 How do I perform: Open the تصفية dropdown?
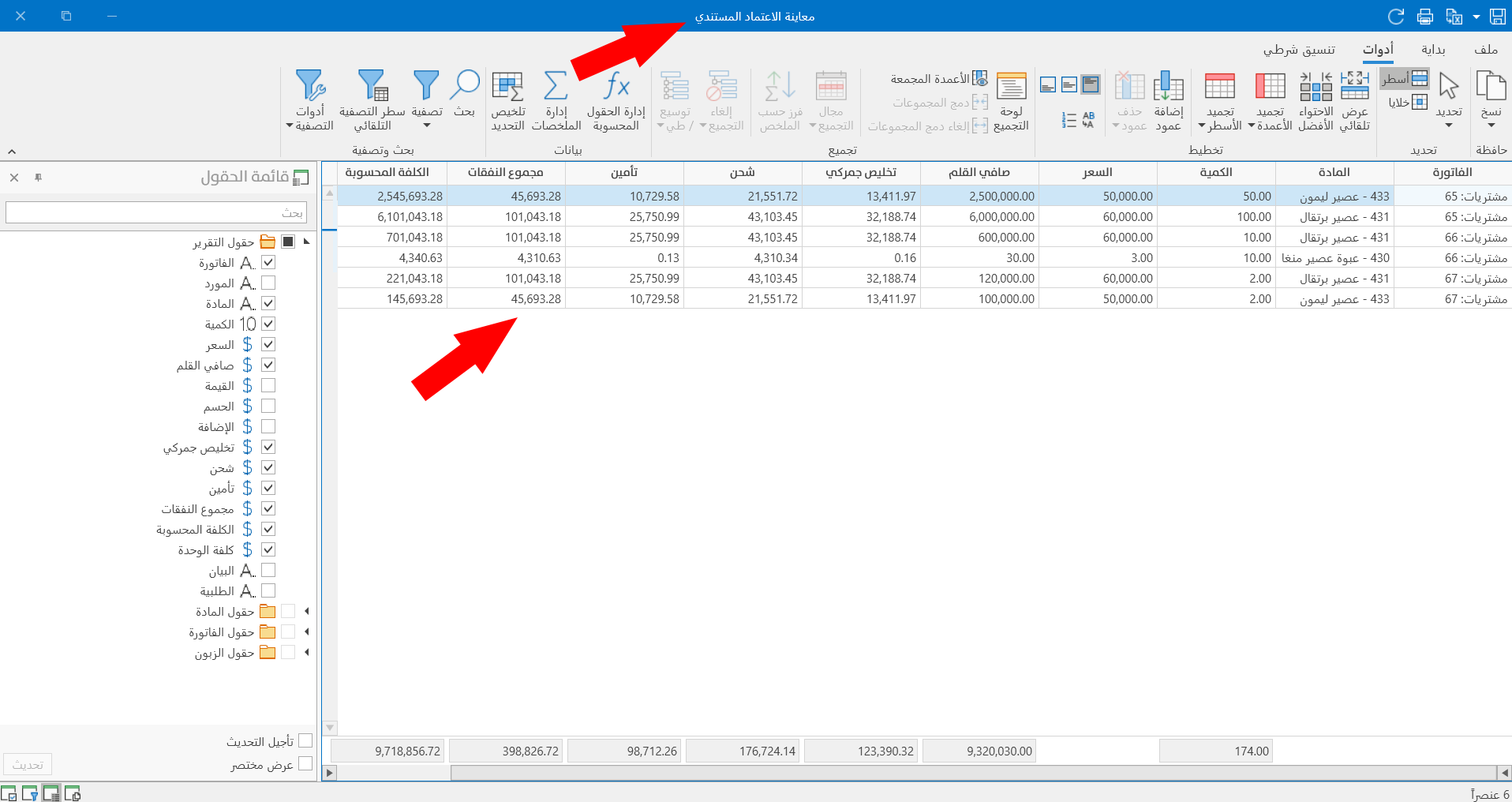pos(427,99)
